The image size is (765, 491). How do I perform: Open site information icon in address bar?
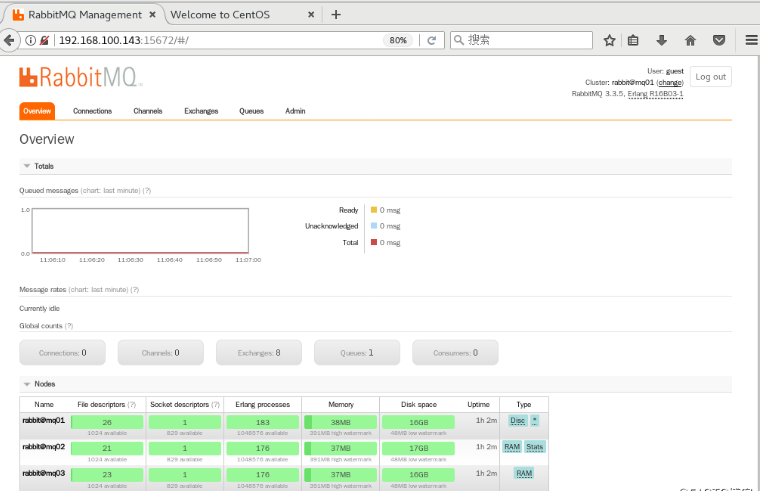coord(30,40)
